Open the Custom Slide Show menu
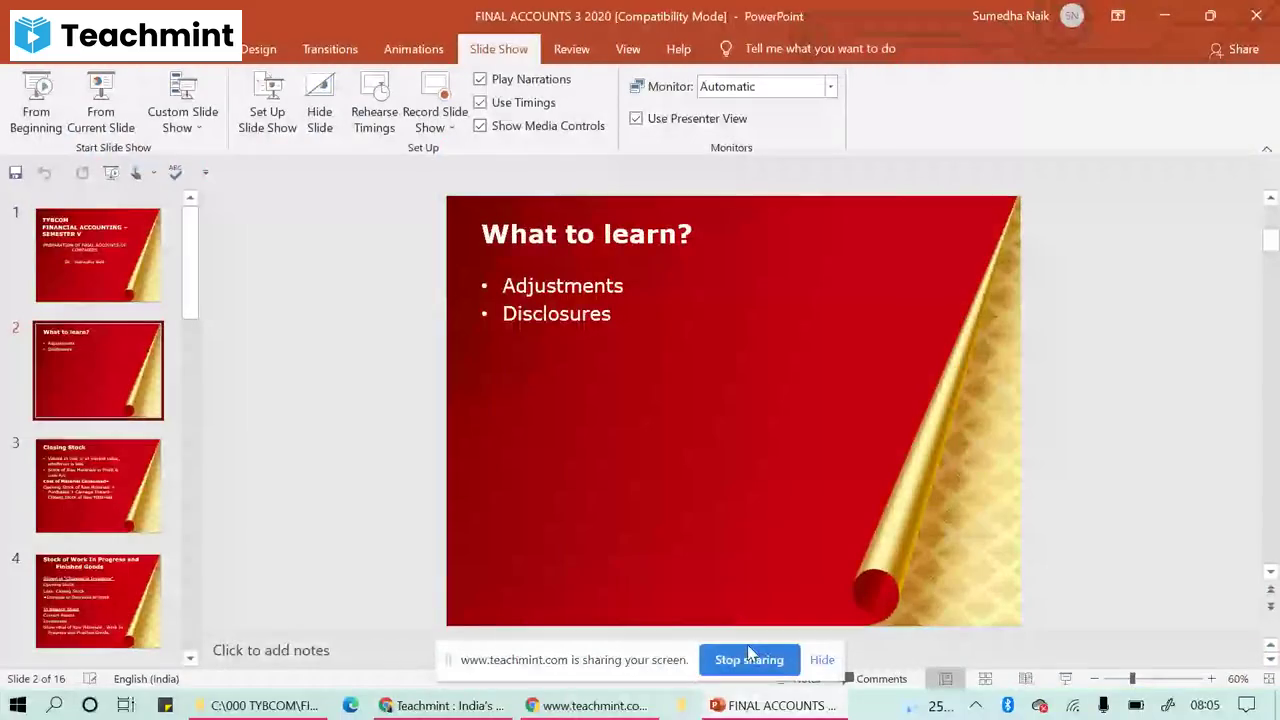1280x720 pixels. click(x=182, y=102)
